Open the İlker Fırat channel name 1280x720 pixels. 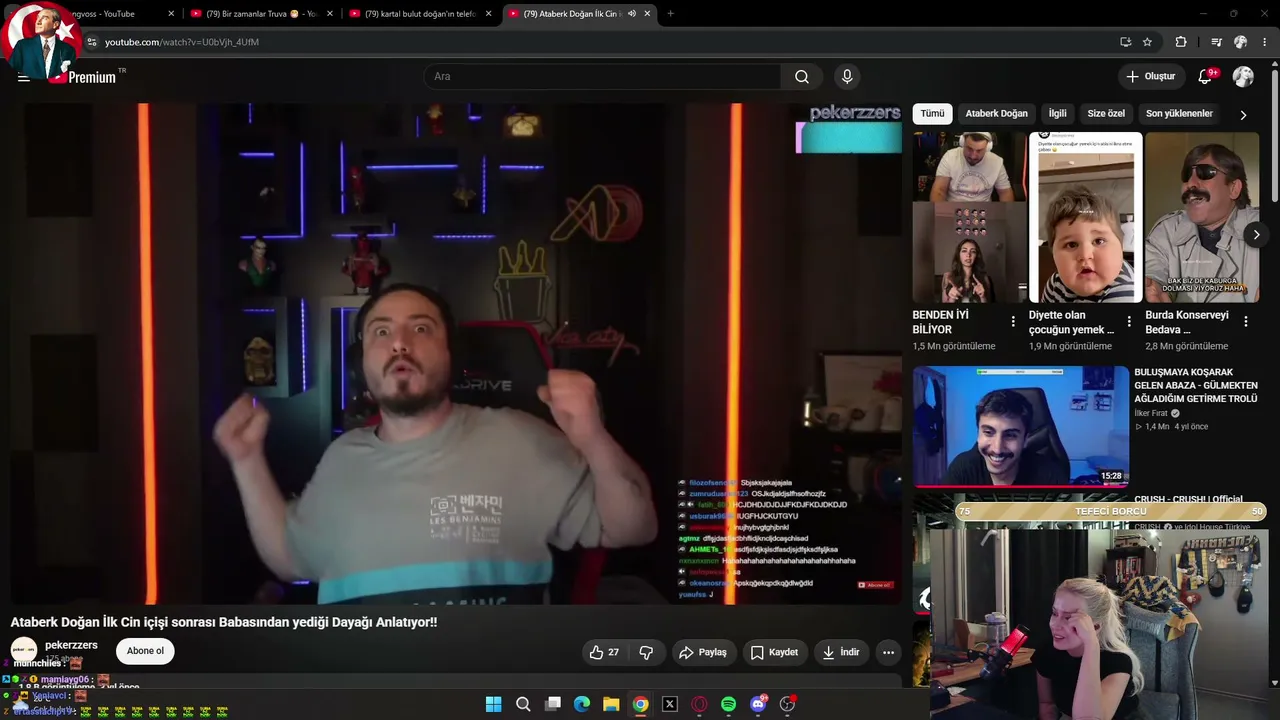tap(1151, 413)
